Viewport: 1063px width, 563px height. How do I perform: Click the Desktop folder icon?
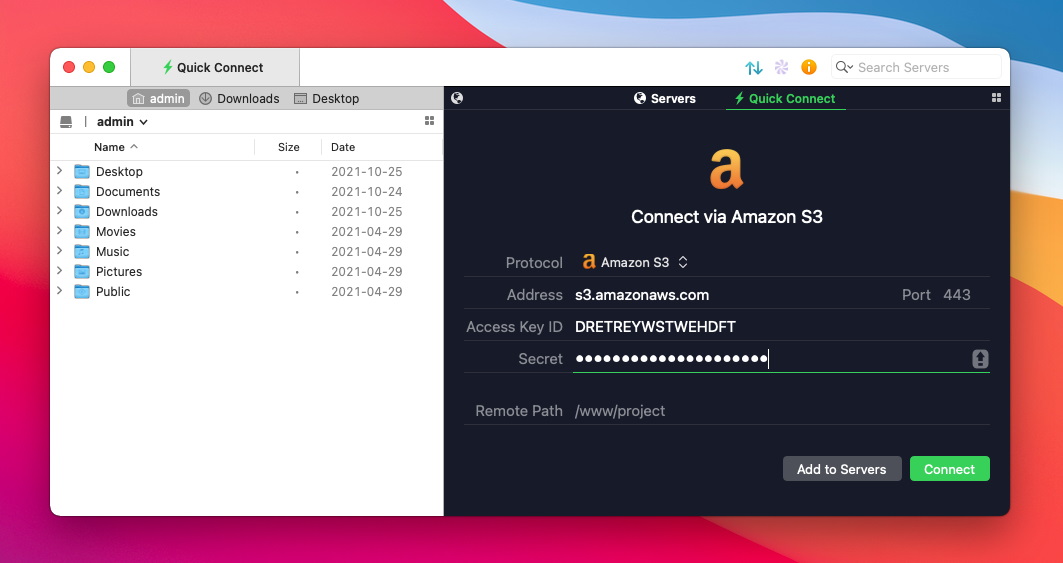82,172
